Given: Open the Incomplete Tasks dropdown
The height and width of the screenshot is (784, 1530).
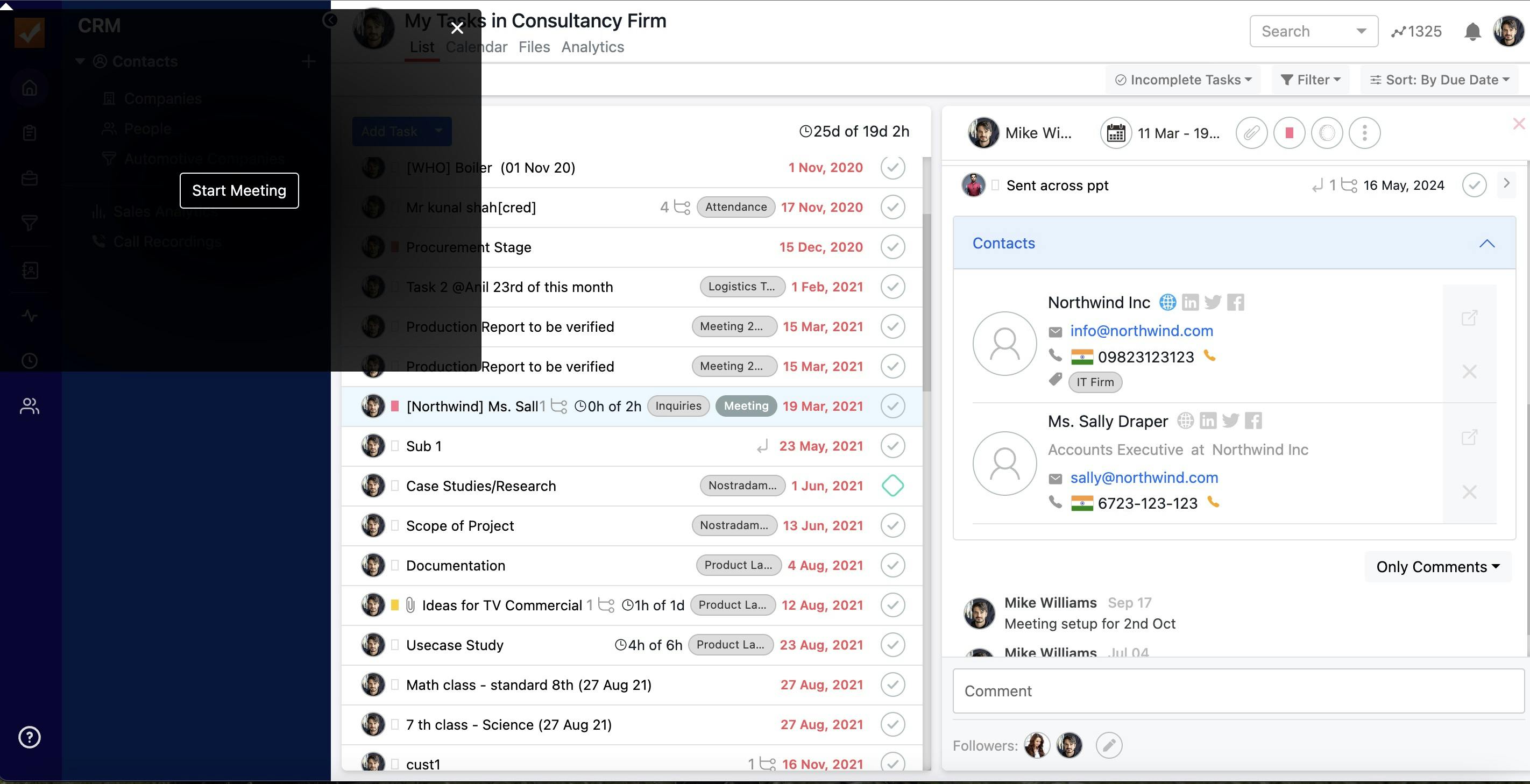Looking at the screenshot, I should [1184, 80].
